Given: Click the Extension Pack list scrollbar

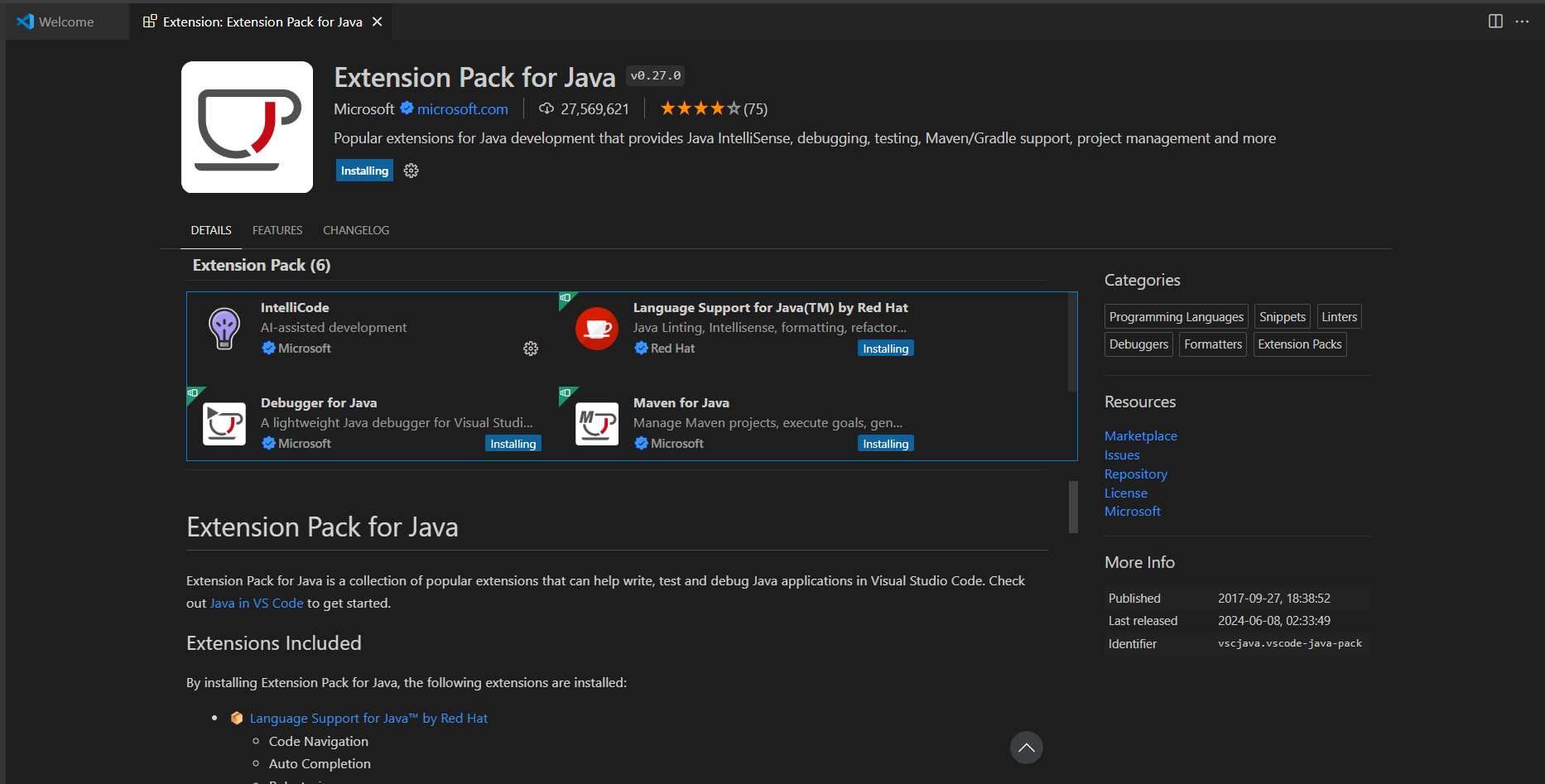Looking at the screenshot, I should pos(1072,342).
